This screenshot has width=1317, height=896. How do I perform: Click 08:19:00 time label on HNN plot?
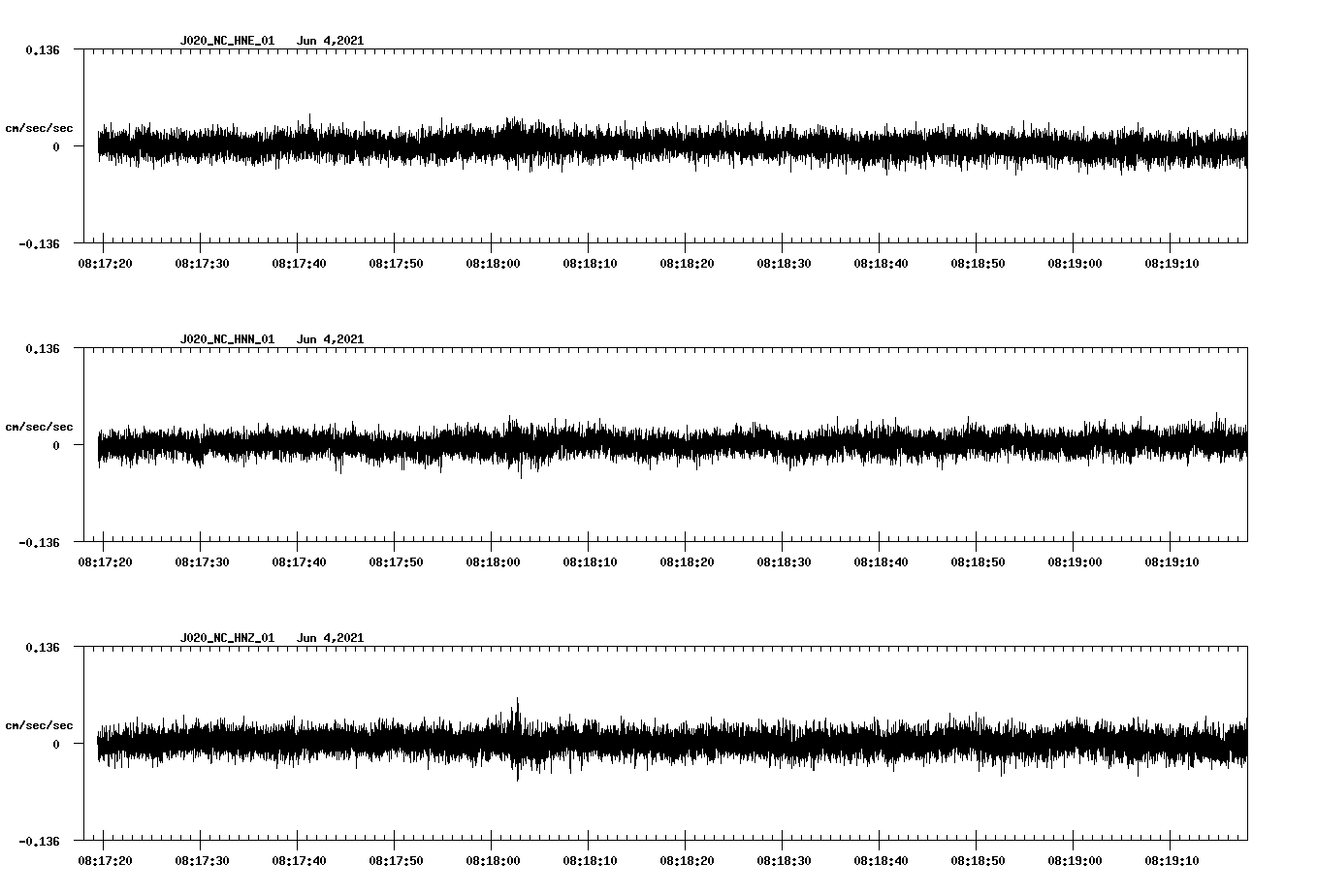[1075, 561]
